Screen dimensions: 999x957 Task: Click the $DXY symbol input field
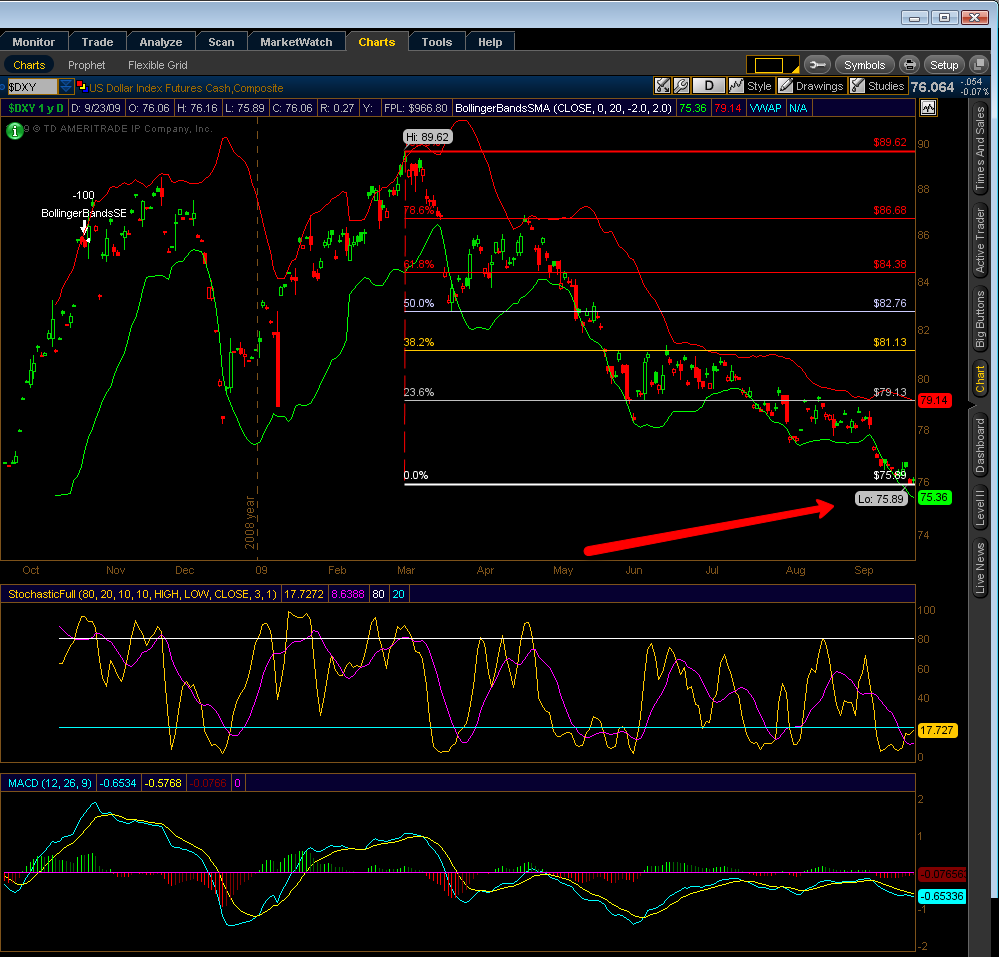click(x=32, y=87)
